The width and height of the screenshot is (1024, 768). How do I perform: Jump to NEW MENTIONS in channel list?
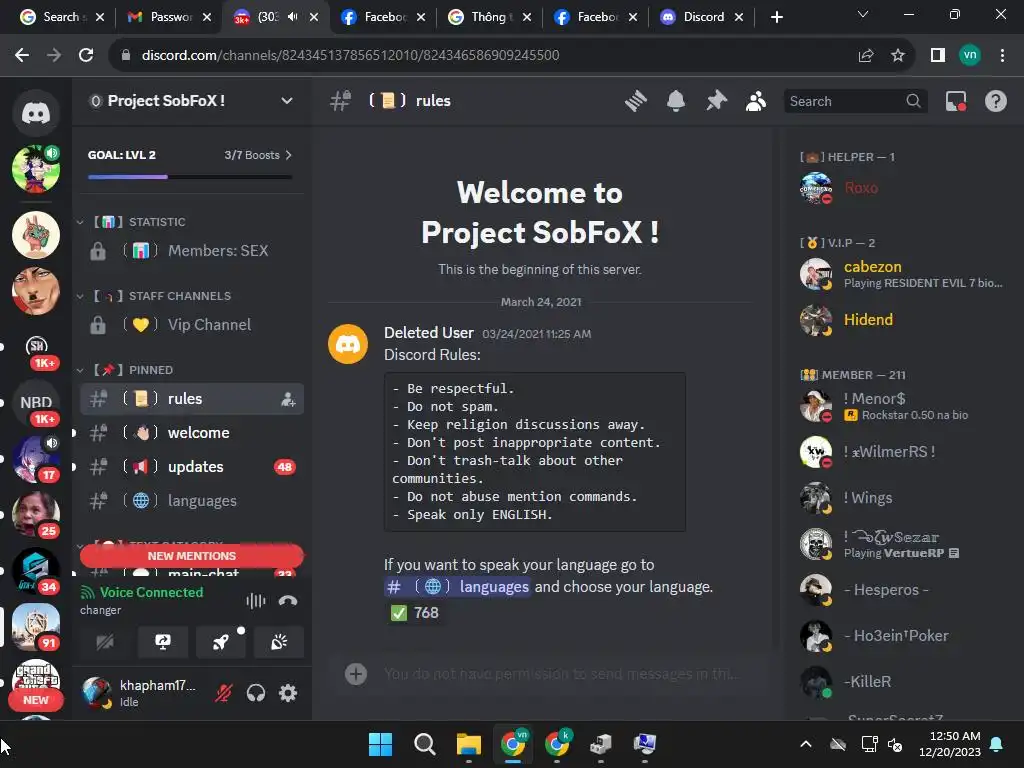point(191,556)
